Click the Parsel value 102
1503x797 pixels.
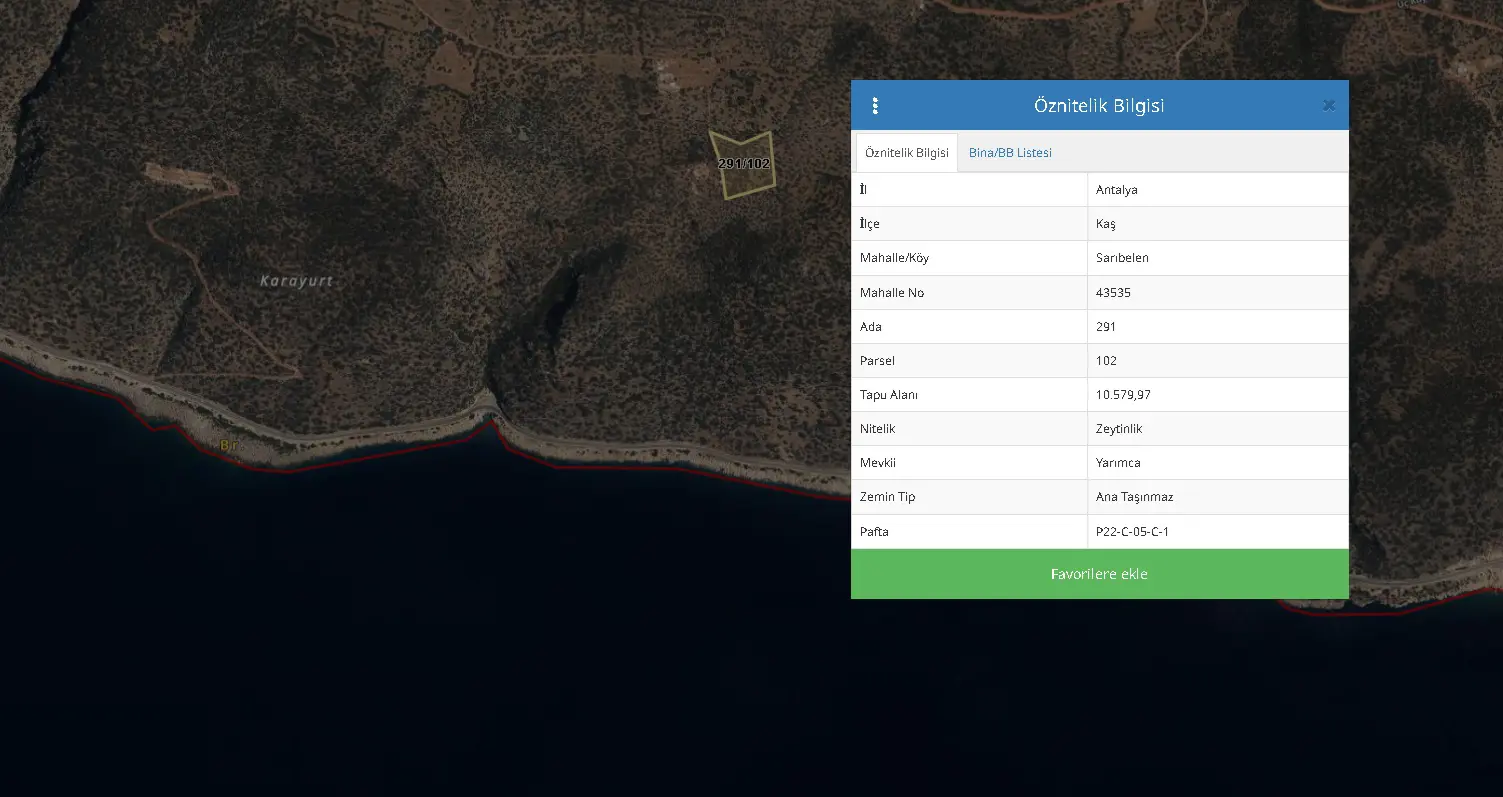coord(1106,361)
